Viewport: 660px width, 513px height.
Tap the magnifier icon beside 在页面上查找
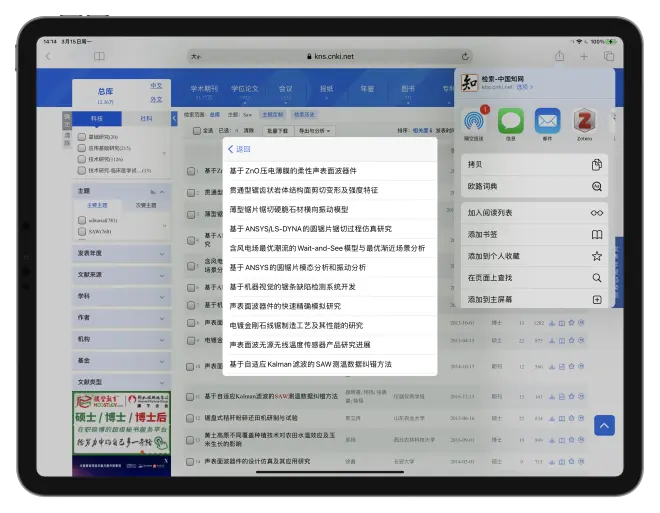[x=596, y=278]
